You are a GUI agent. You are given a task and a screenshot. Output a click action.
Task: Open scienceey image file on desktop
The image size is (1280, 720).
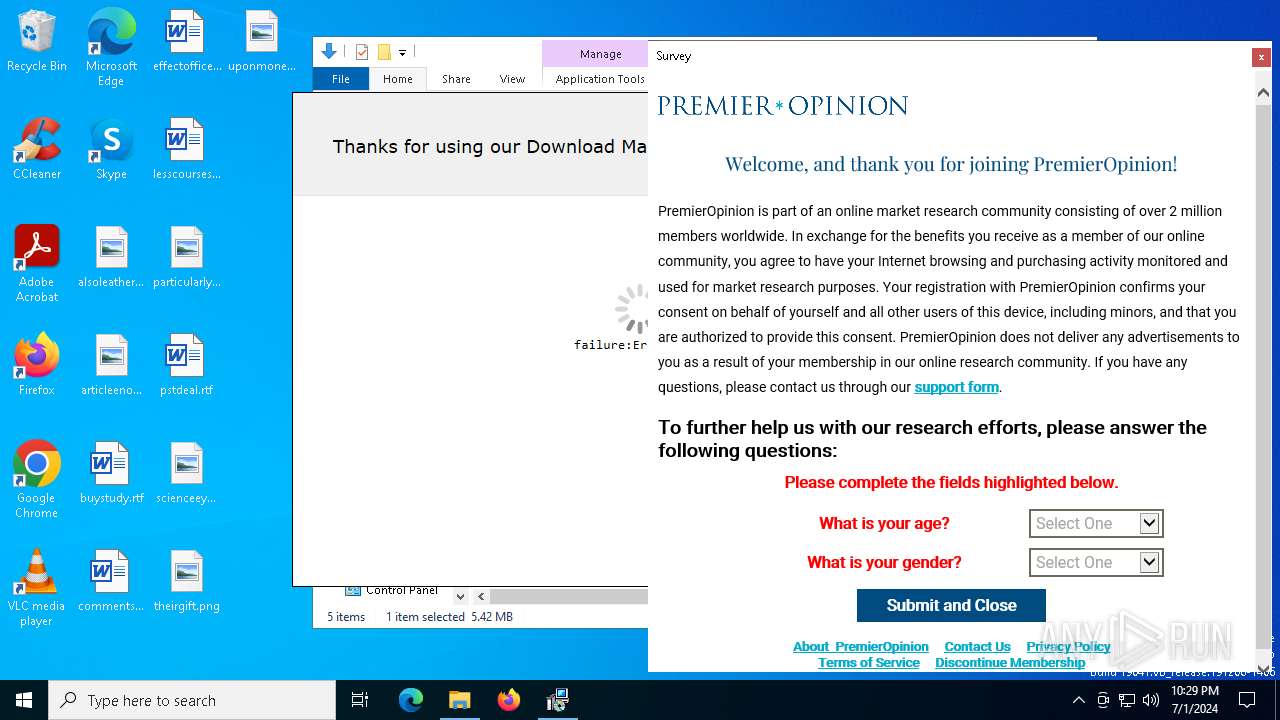(186, 474)
